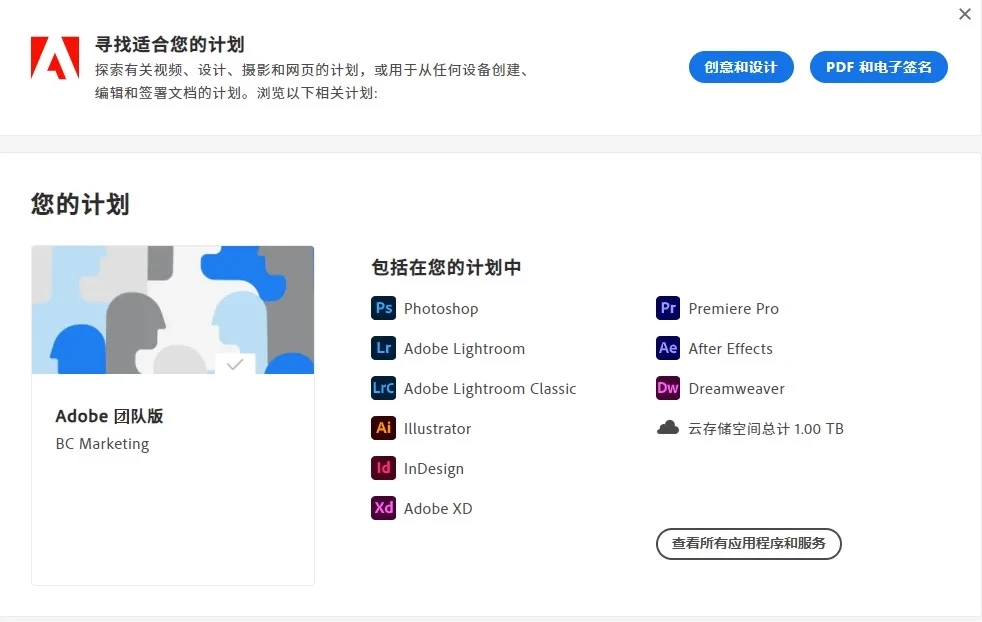
Task: Click the 您的计划 heading
Action: point(80,204)
